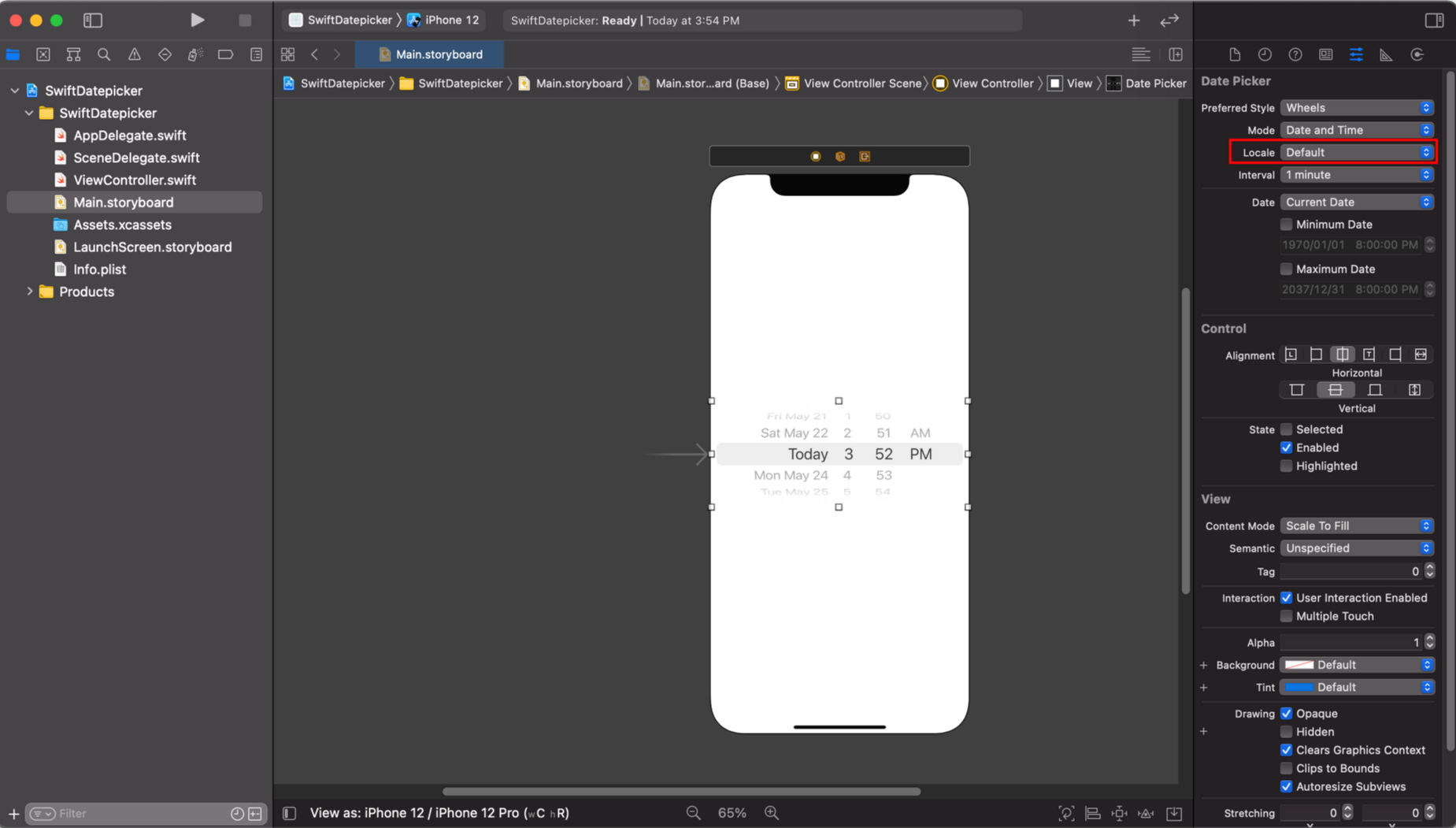
Task: Open the Tint color swatch
Action: (1299, 688)
